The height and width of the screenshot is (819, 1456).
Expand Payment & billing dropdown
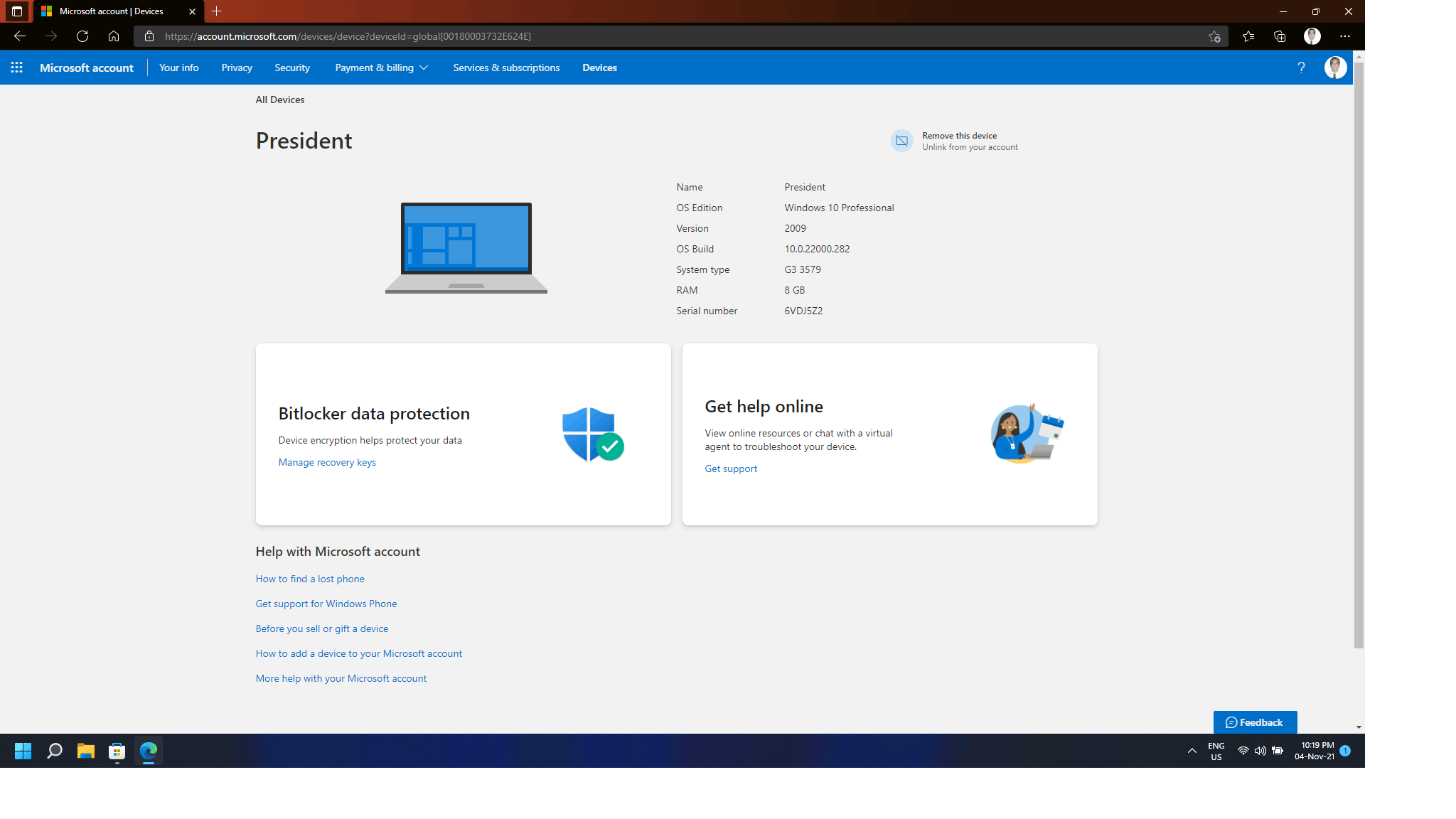coord(381,68)
